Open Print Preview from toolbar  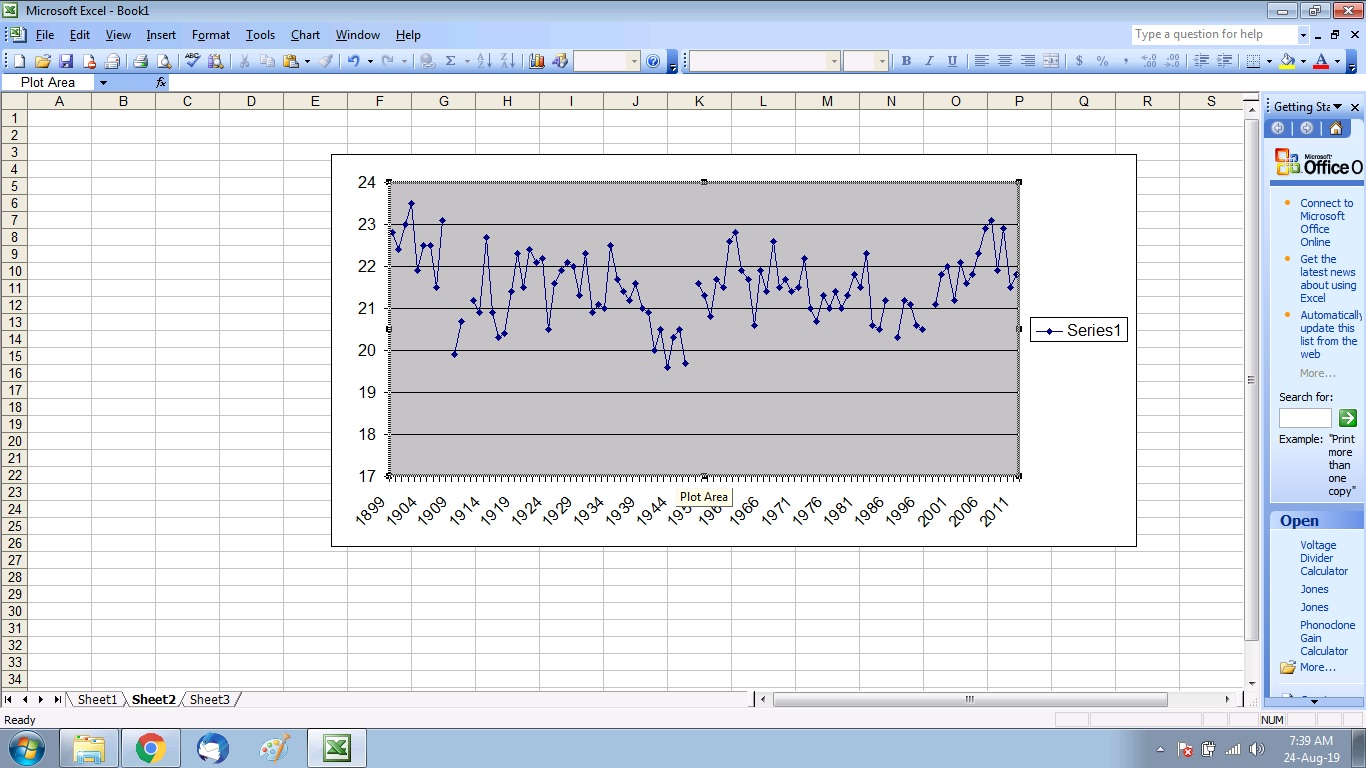pos(164,61)
